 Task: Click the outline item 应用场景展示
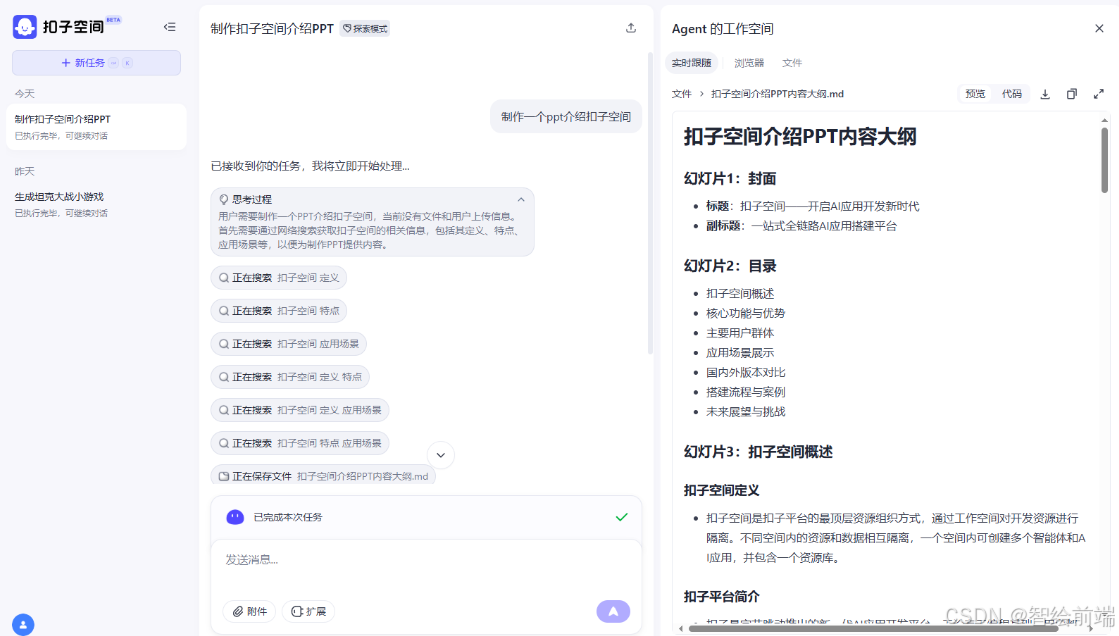pos(739,353)
